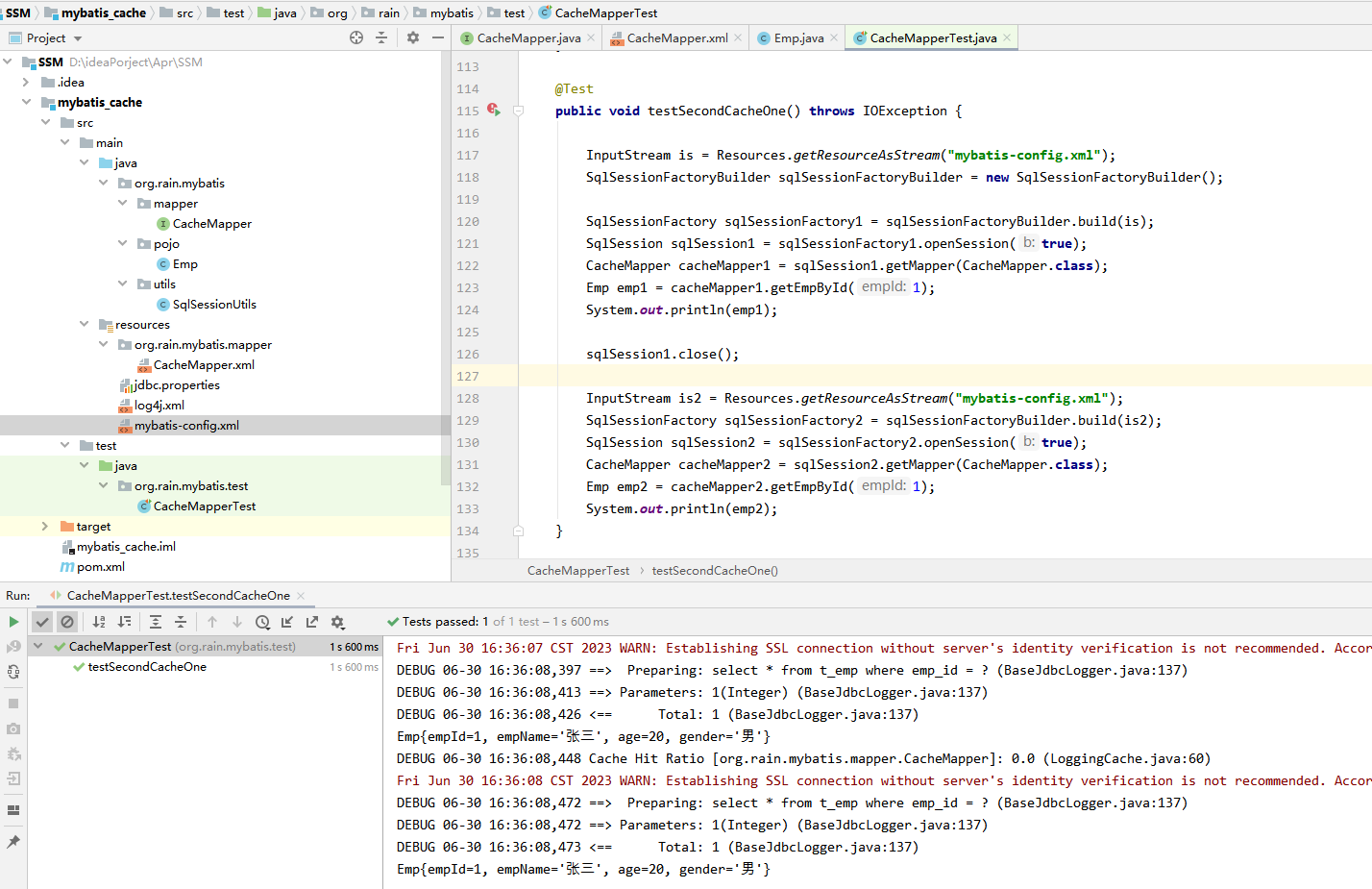This screenshot has width=1372, height=889.
Task: Collapse all test results in the Run panel
Action: click(181, 622)
